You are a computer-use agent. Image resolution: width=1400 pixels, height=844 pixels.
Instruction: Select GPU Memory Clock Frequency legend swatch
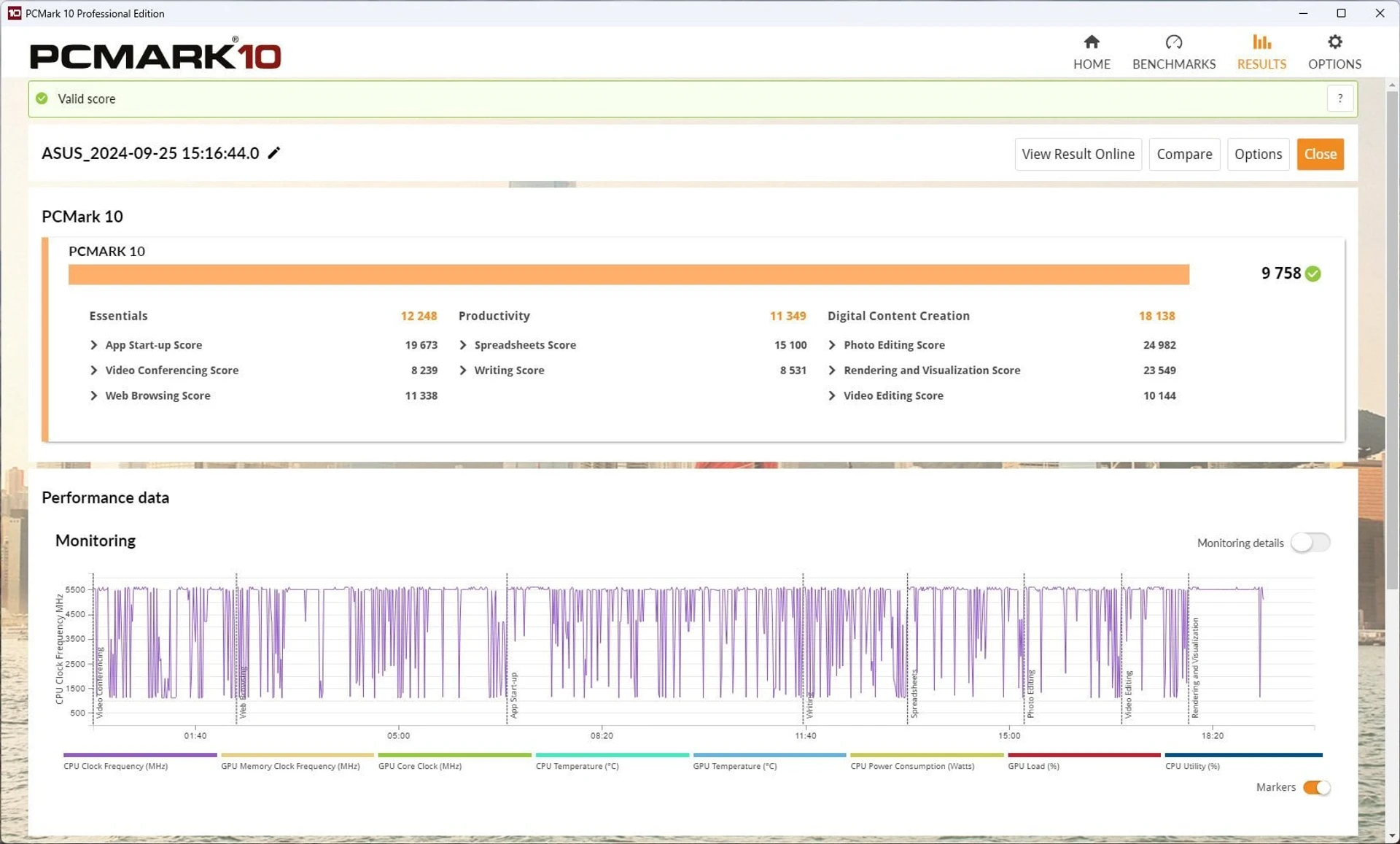coord(297,755)
